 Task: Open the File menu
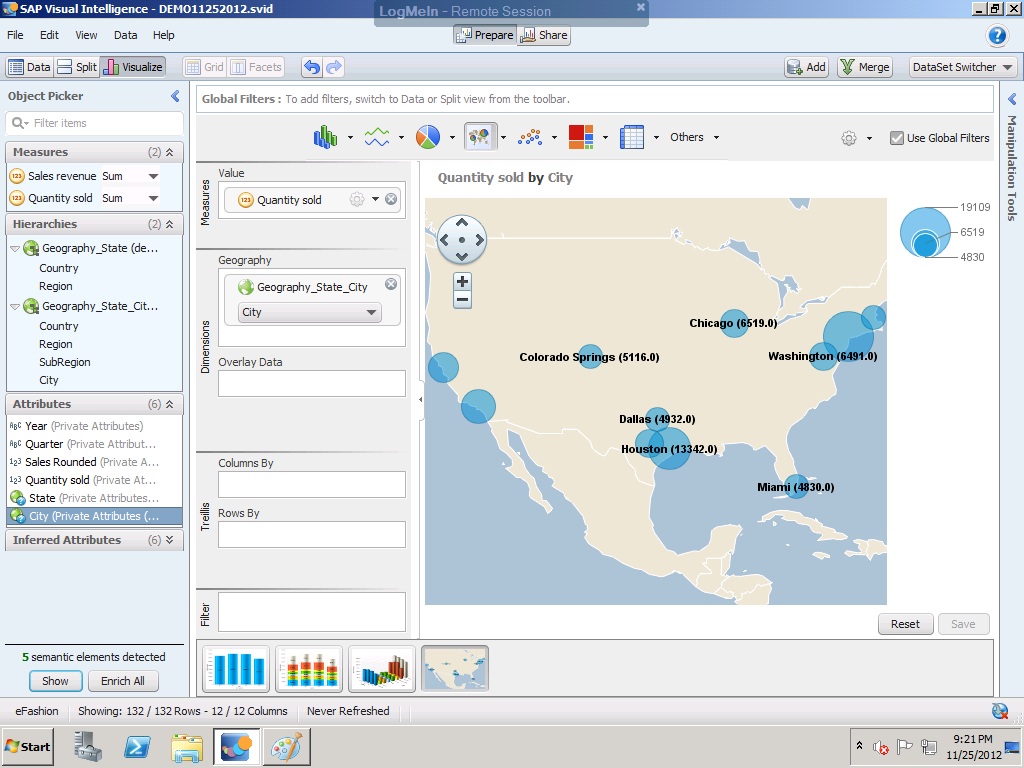pyautogui.click(x=15, y=35)
